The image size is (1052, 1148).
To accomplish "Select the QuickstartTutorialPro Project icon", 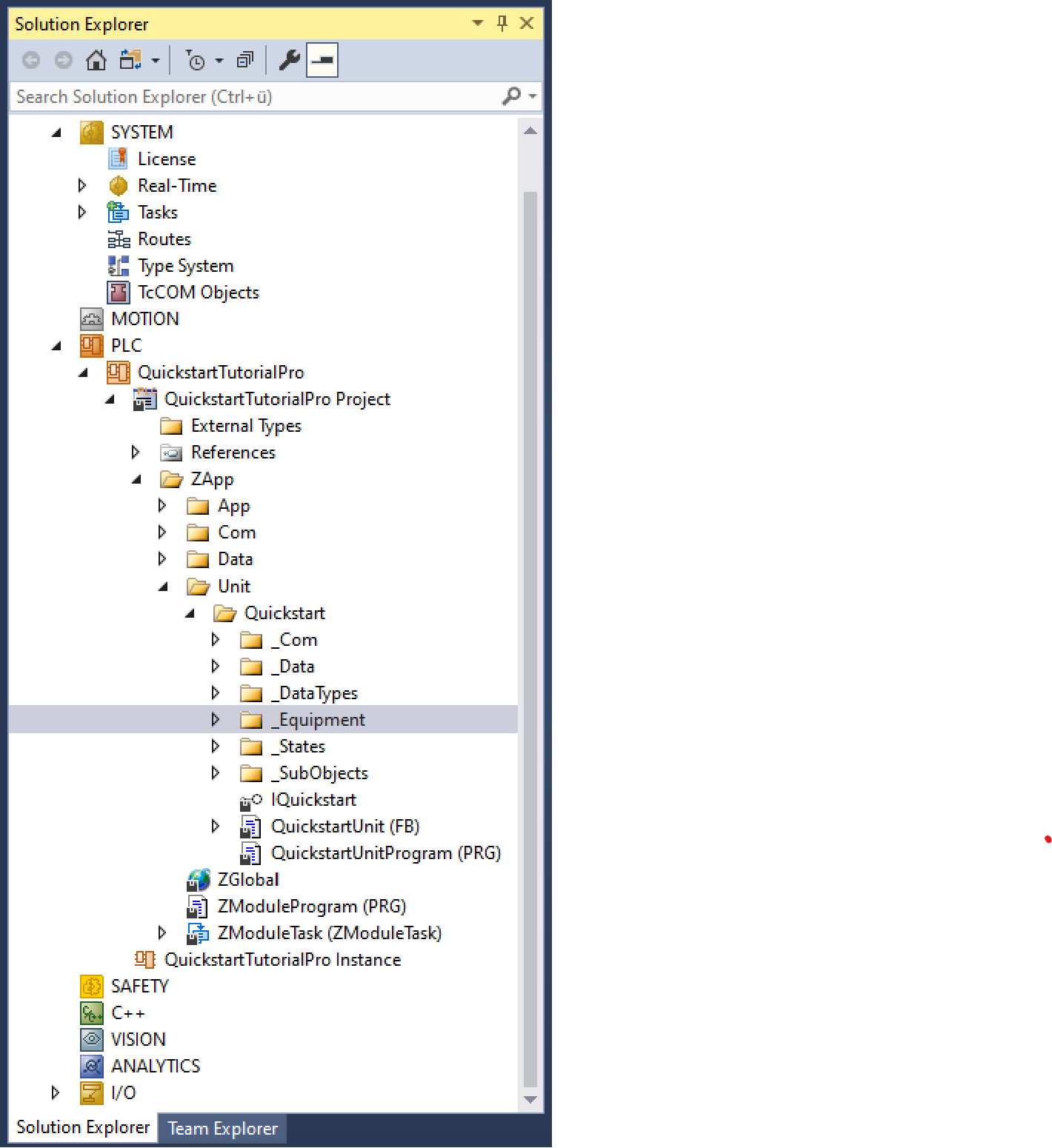I will coord(144,399).
